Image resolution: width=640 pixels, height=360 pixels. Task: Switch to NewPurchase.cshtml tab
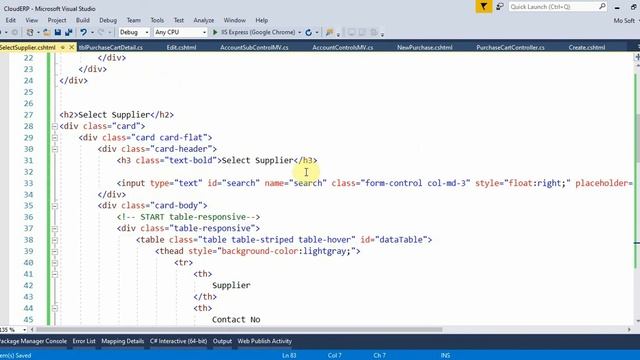(x=424, y=47)
